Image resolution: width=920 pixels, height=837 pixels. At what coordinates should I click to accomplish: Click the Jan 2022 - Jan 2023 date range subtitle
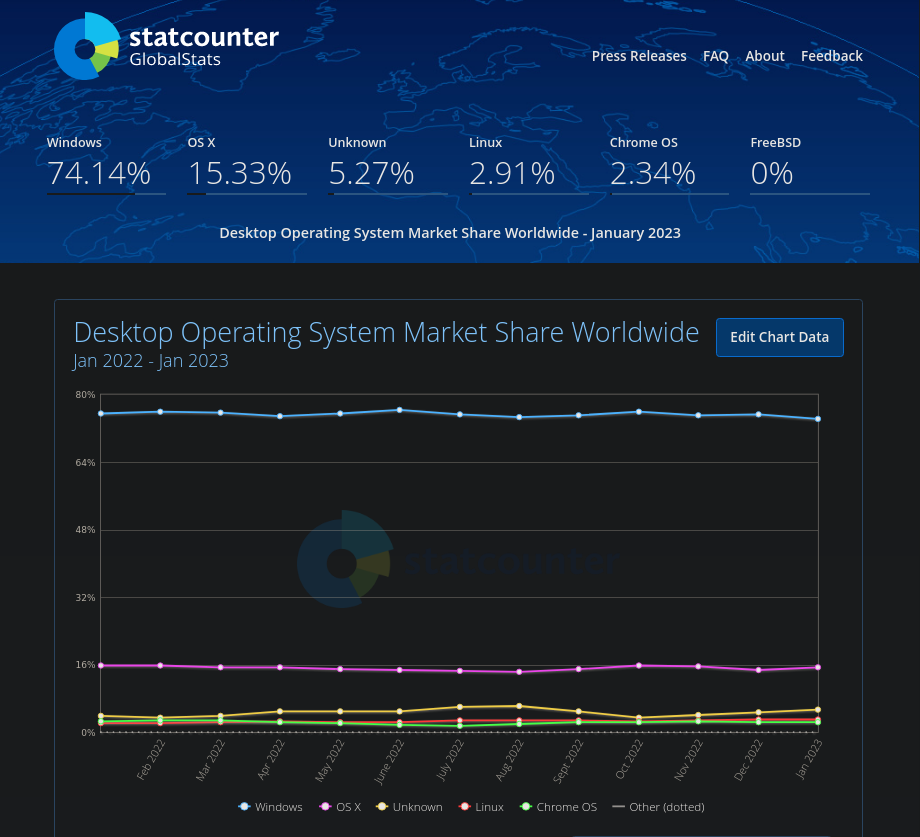coord(151,361)
